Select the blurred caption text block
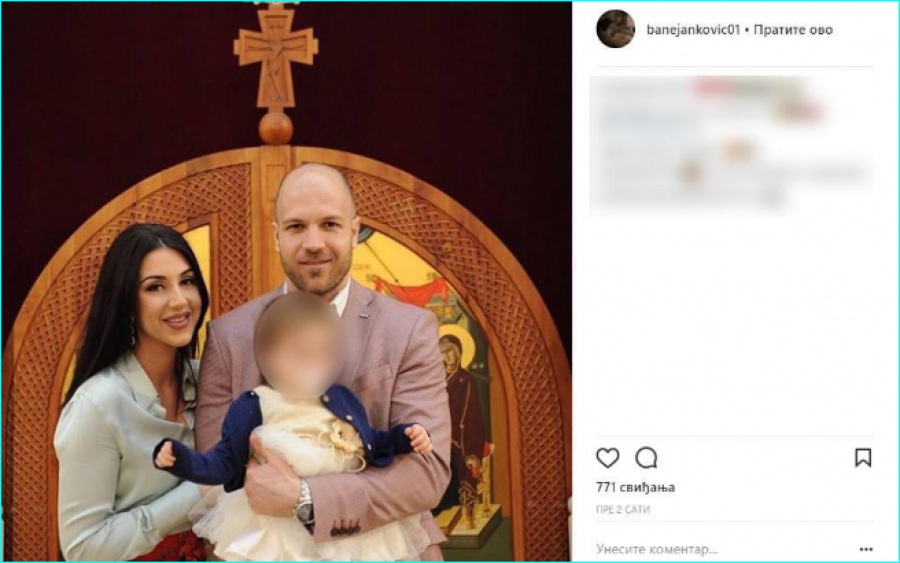 pos(731,145)
